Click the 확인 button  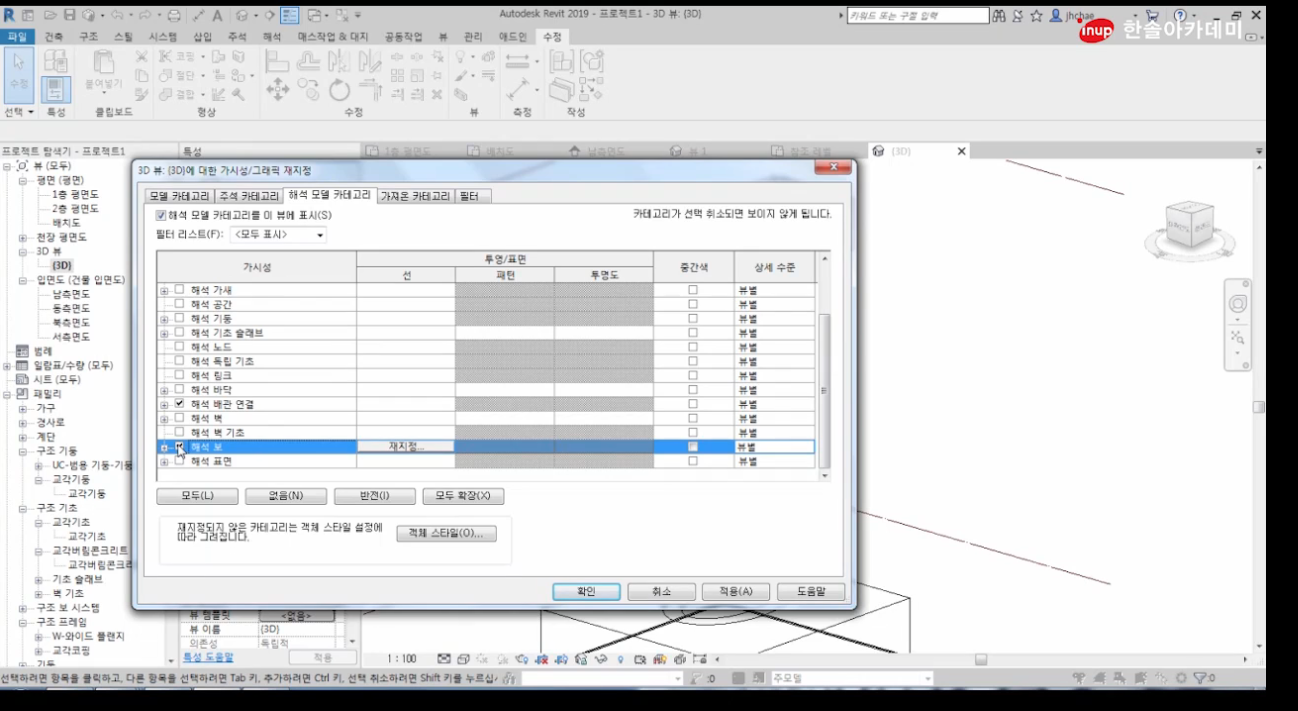point(586,591)
